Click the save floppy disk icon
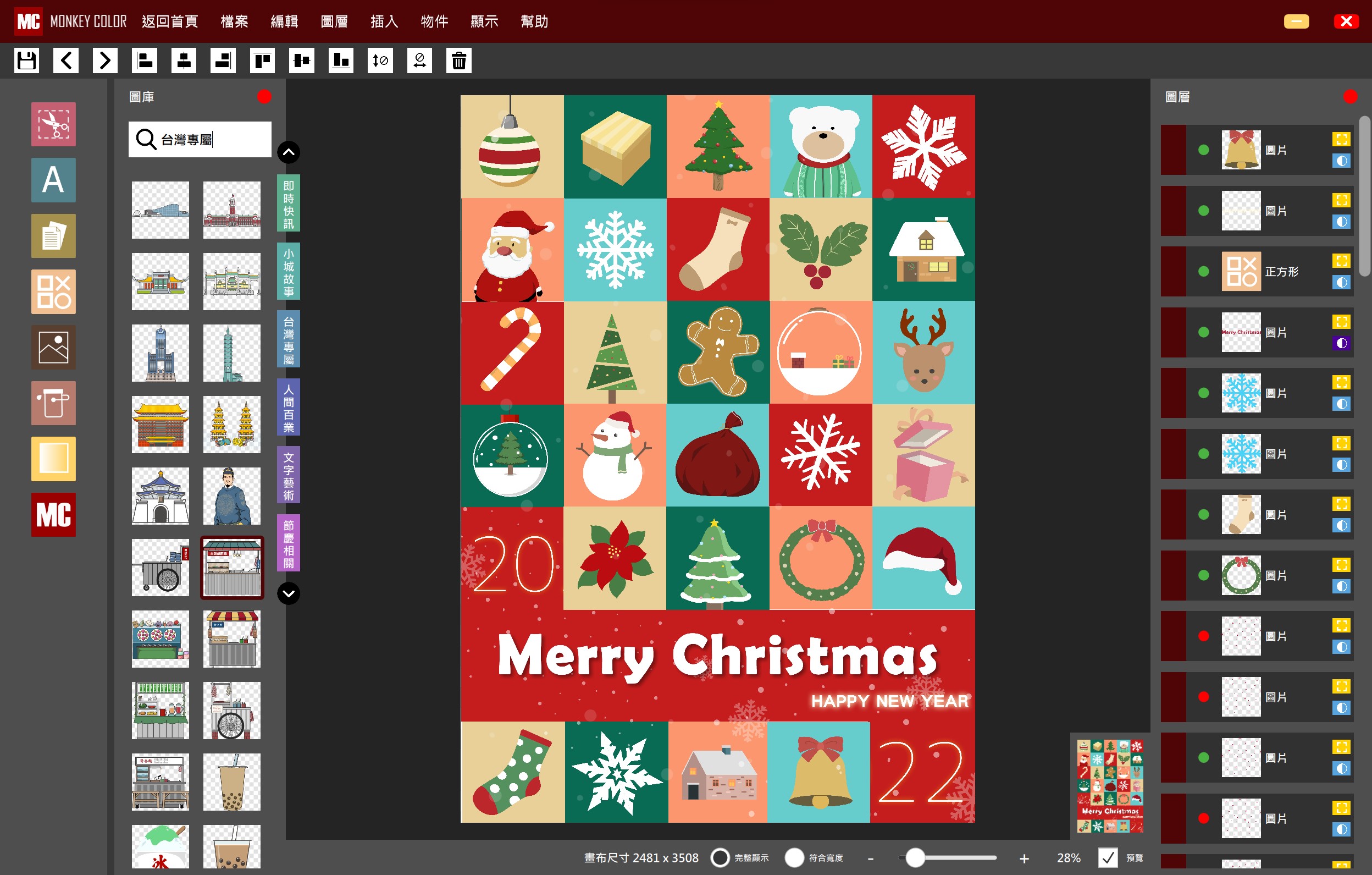This screenshot has width=1372, height=875. pyautogui.click(x=27, y=60)
